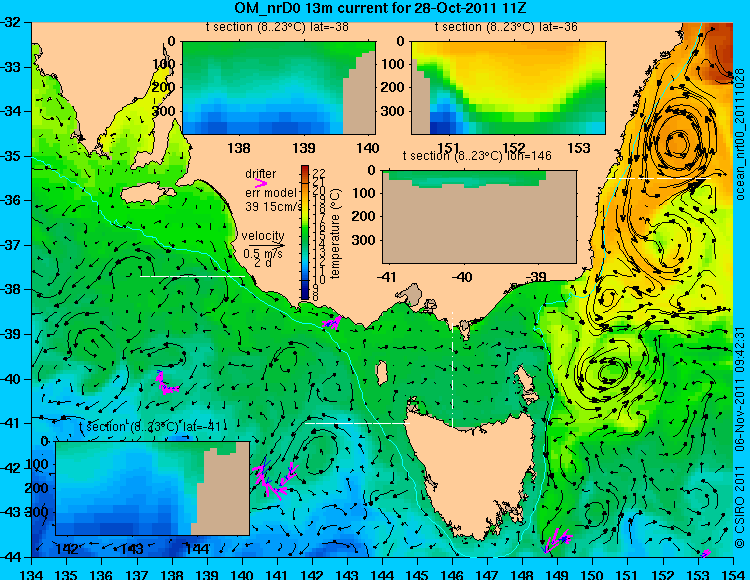Viewport: 750px width, 580px height.
Task: Click the 'ocean_nr00_2011028' vertical label
Action: point(740,134)
